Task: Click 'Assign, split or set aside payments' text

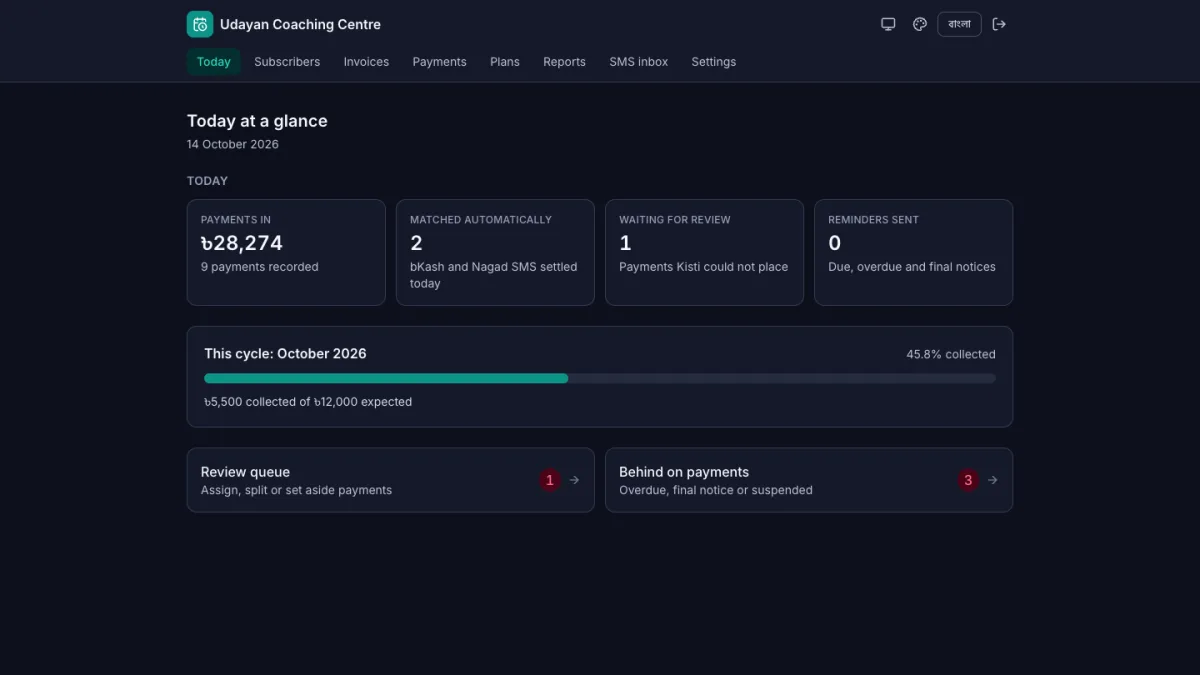Action: [296, 490]
